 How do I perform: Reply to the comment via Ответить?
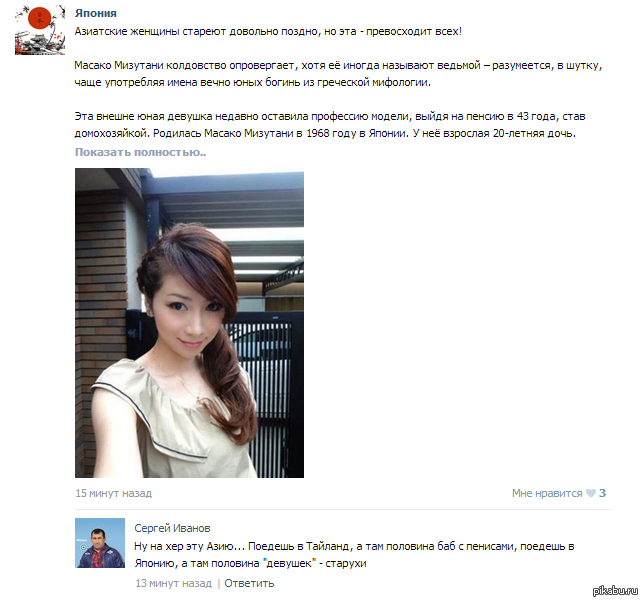click(249, 583)
